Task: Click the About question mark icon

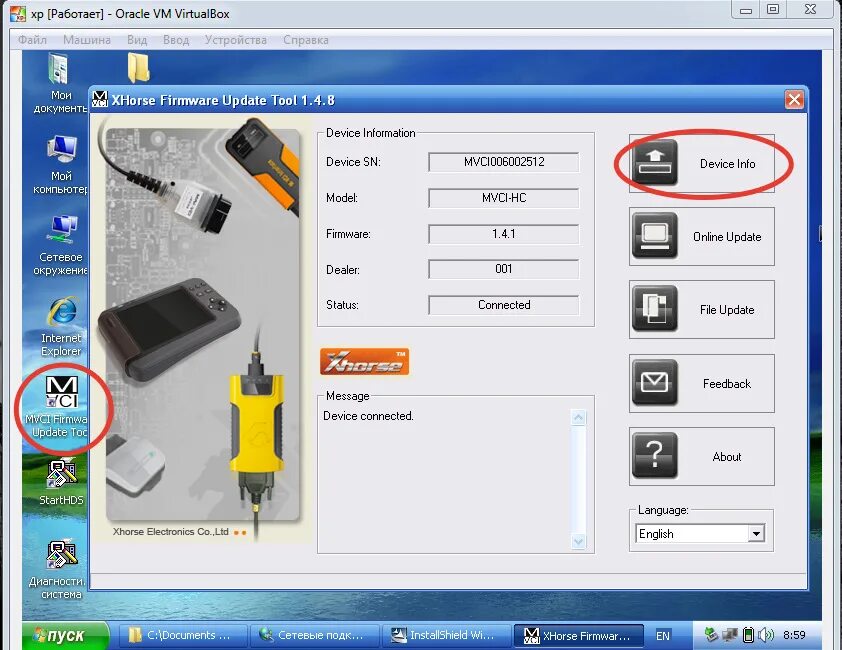Action: pyautogui.click(x=655, y=456)
